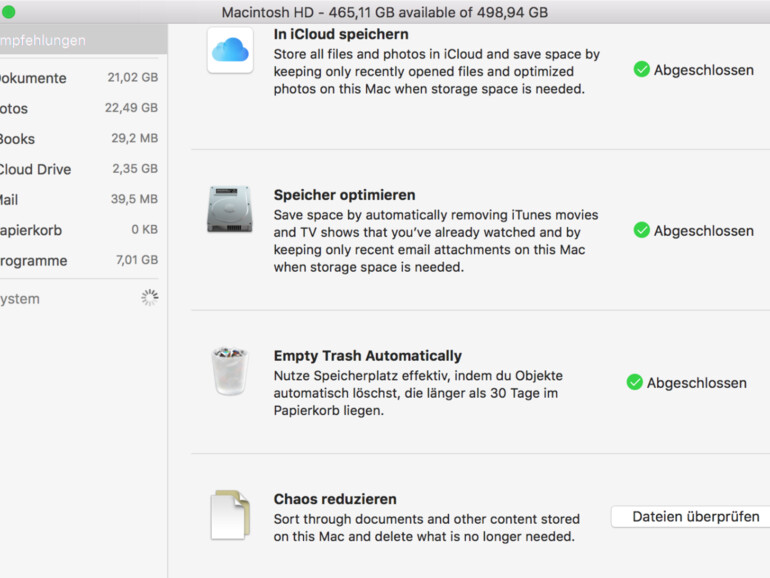Click green checkmark beside Empty Trash Automatically
This screenshot has width=770, height=578.
point(634,382)
